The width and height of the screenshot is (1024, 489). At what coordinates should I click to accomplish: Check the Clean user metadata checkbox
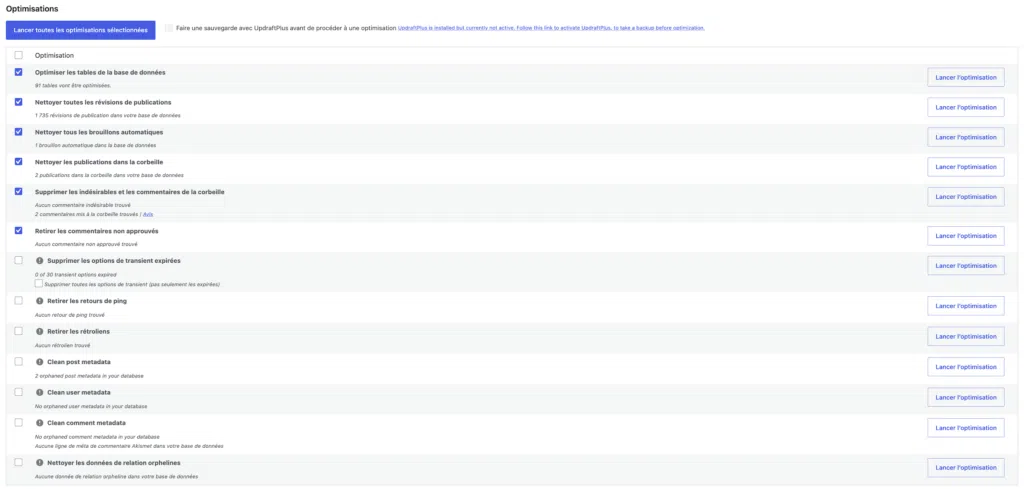[18, 392]
